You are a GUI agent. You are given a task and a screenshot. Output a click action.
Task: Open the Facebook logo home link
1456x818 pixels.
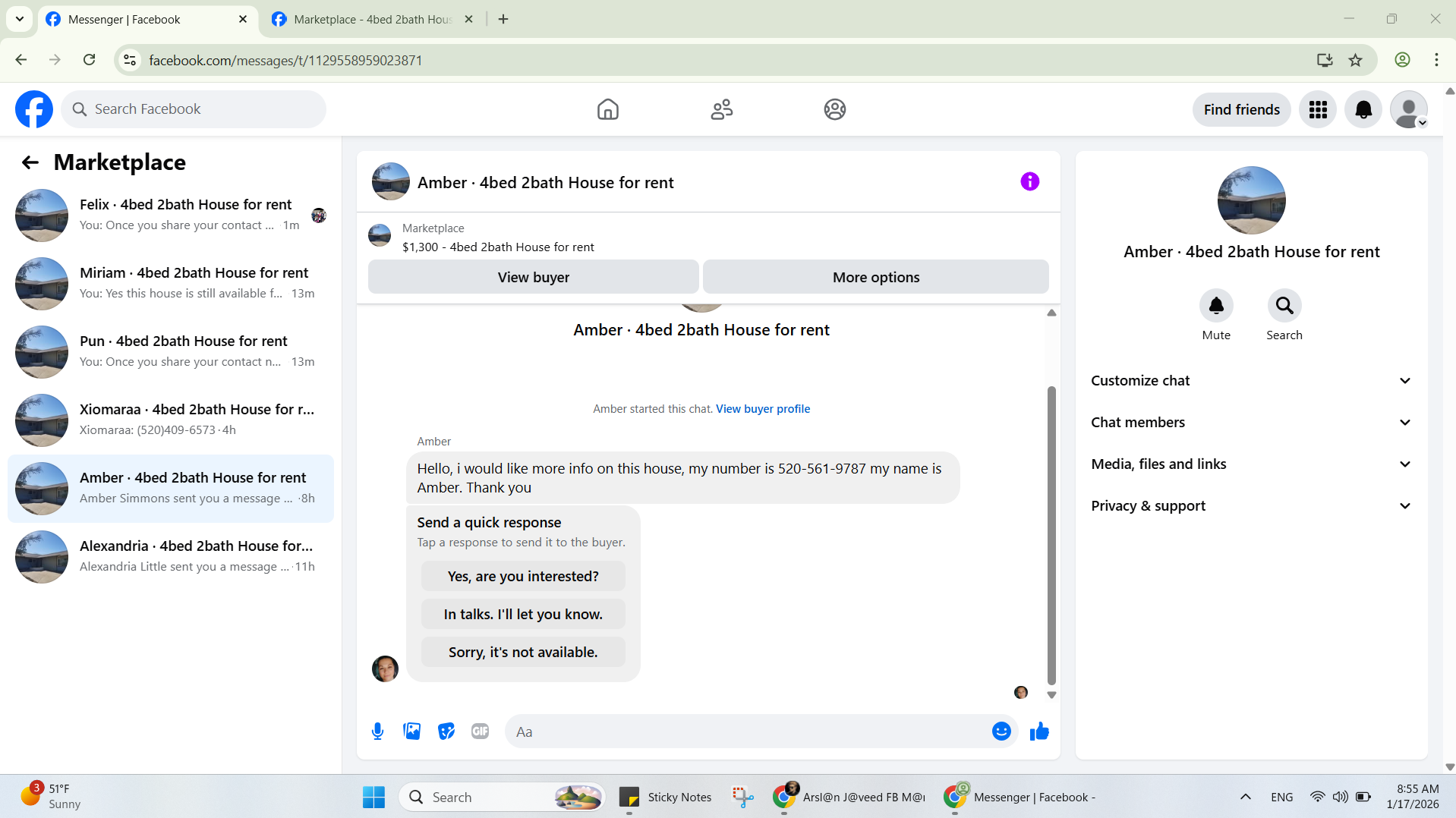click(34, 109)
